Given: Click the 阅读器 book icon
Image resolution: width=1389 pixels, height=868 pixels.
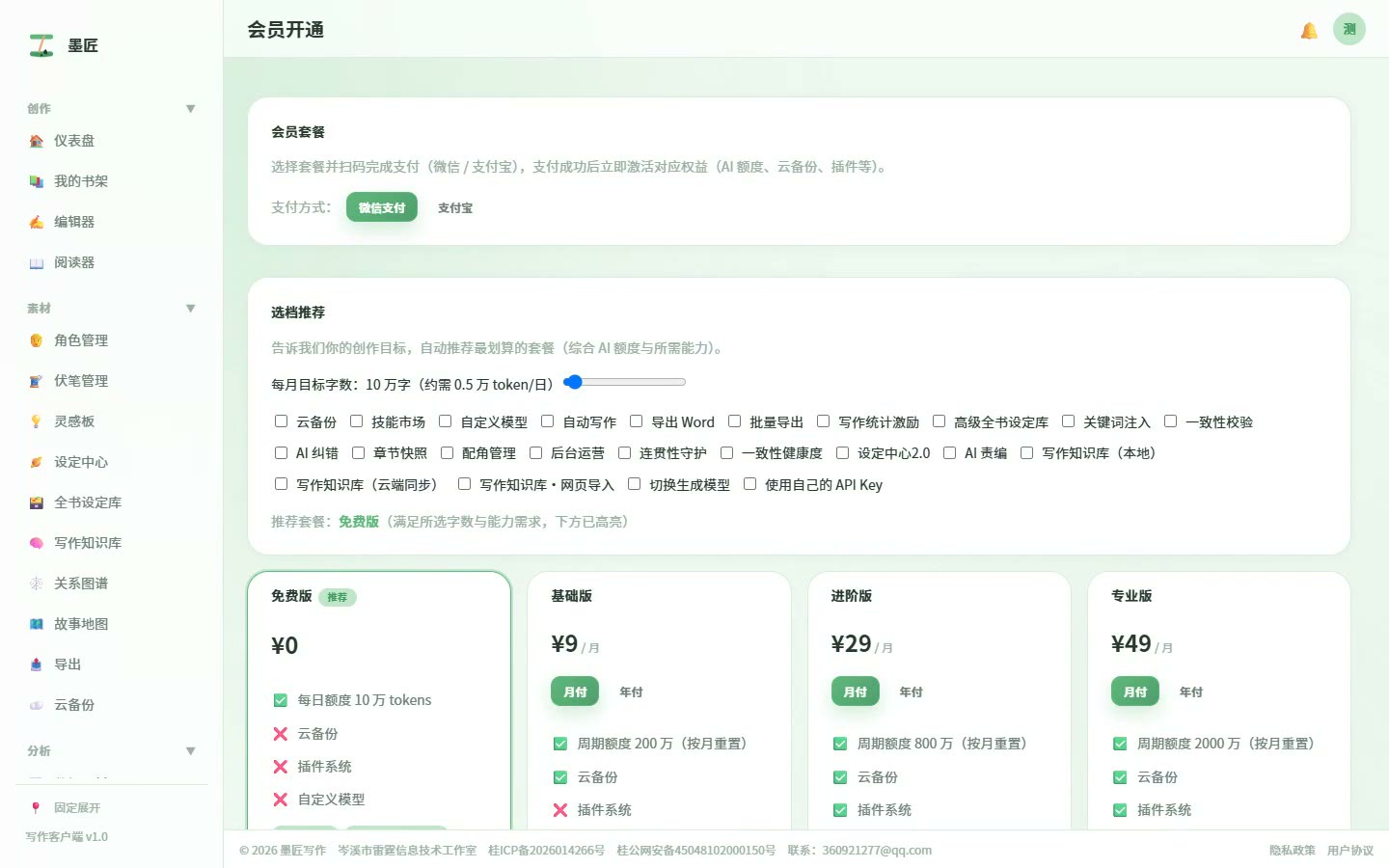Looking at the screenshot, I should pos(36,262).
